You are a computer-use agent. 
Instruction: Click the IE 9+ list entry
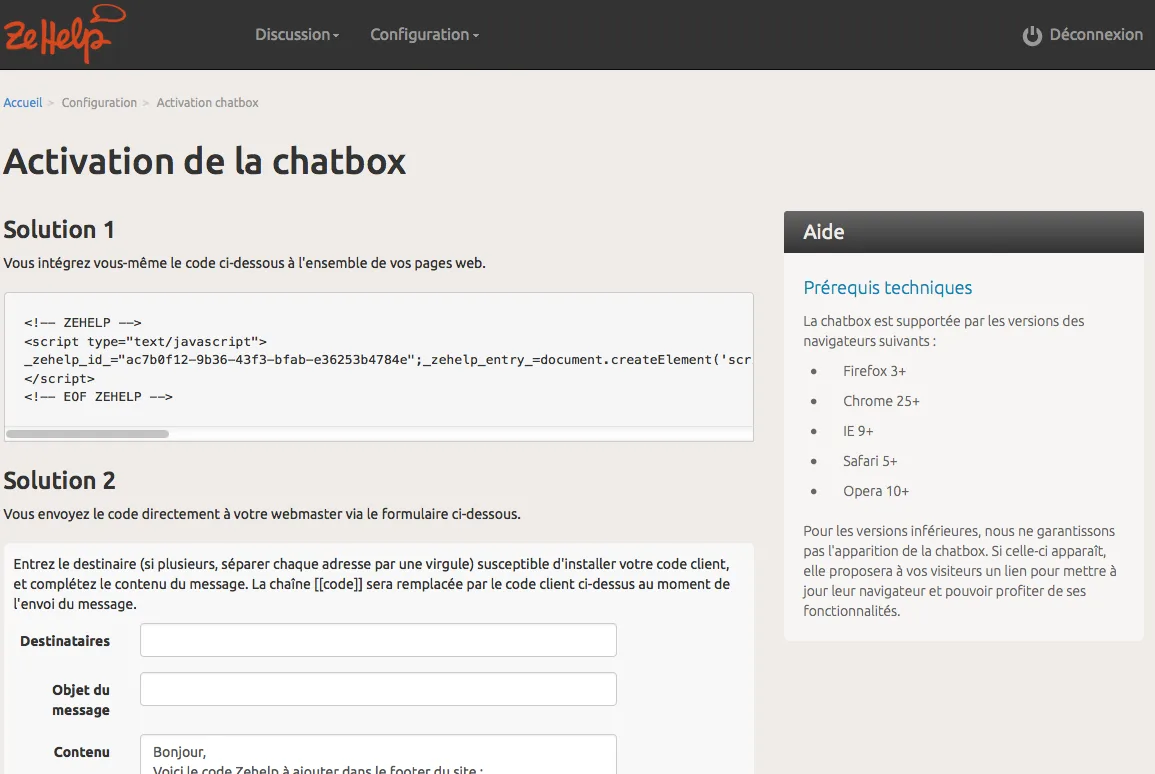[x=858, y=431]
